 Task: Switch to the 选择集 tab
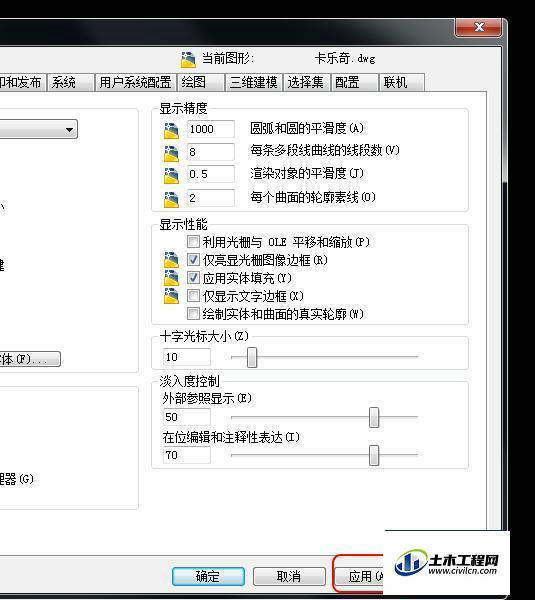coord(306,82)
